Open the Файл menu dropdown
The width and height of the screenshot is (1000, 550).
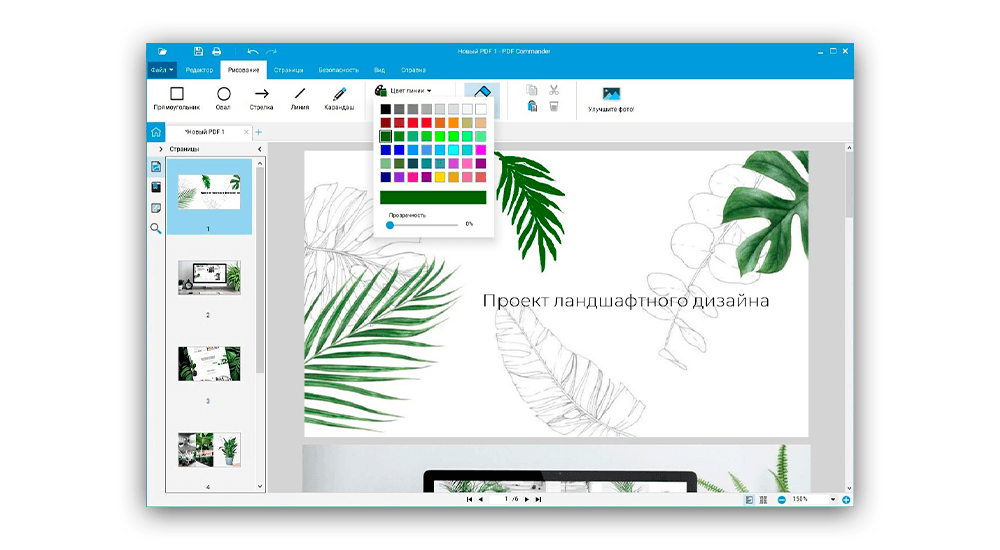[162, 70]
